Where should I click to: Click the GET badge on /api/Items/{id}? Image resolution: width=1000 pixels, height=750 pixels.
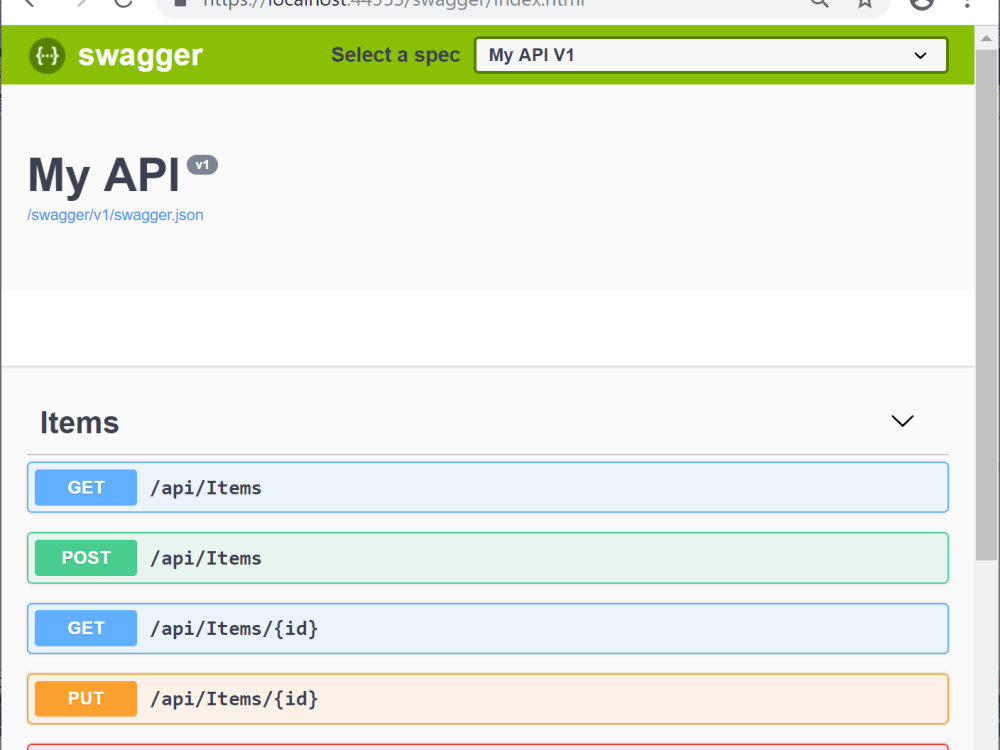click(85, 628)
